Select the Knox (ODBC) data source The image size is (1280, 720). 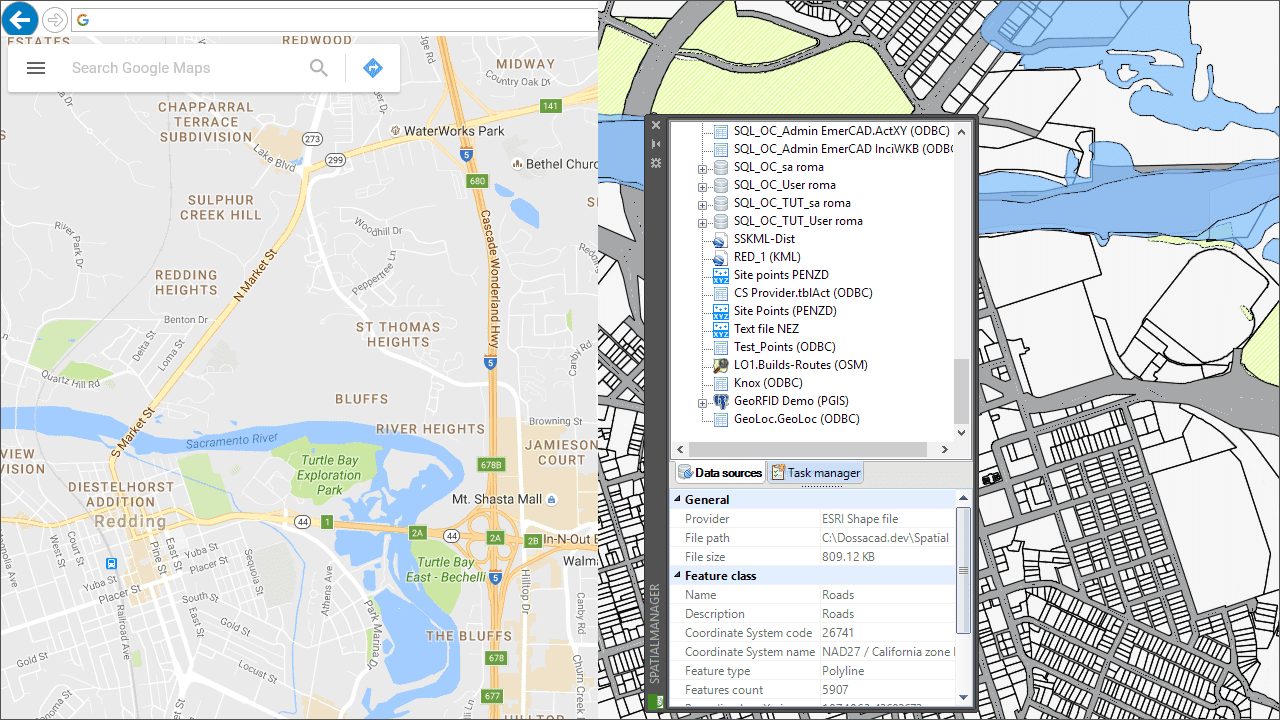point(768,383)
